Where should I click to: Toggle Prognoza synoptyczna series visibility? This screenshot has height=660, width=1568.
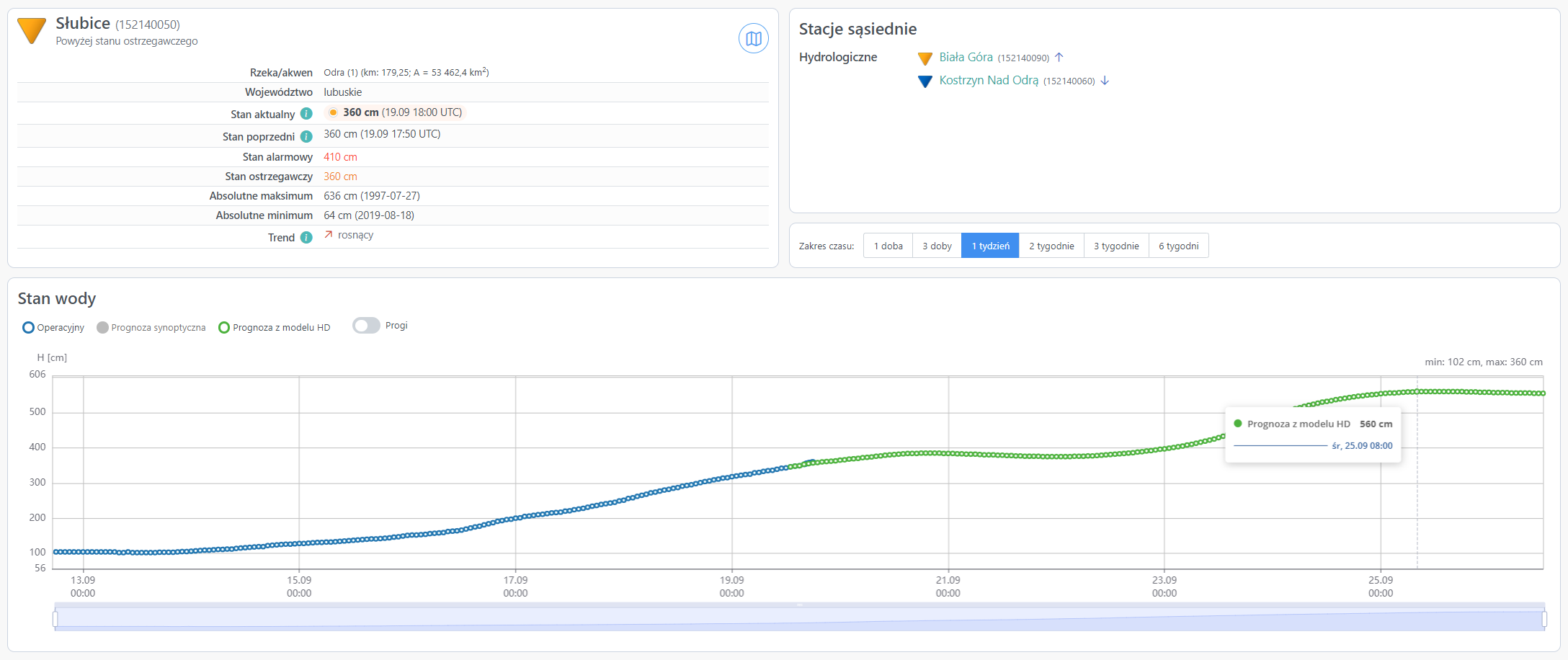pos(151,328)
